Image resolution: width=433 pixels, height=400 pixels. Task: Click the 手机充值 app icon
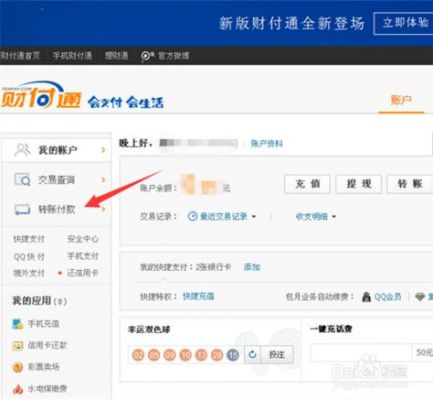point(17,324)
